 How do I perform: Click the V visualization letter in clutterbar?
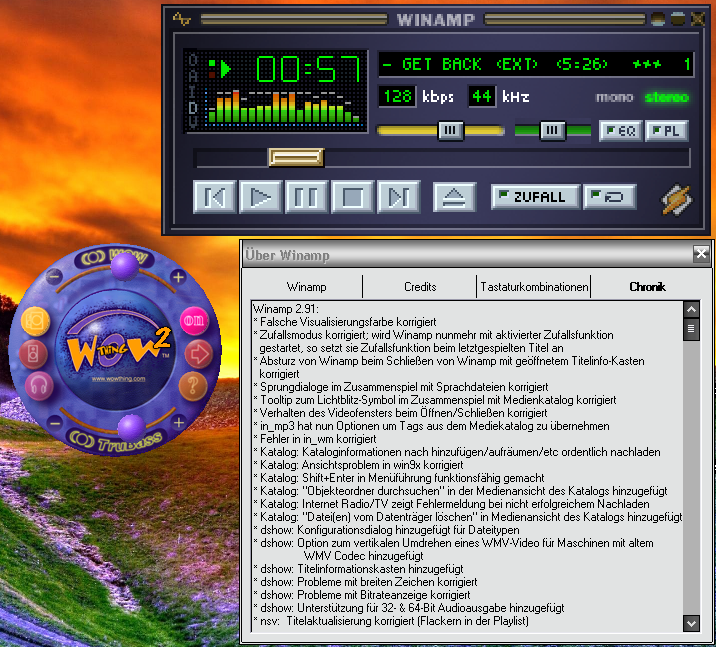(193, 122)
